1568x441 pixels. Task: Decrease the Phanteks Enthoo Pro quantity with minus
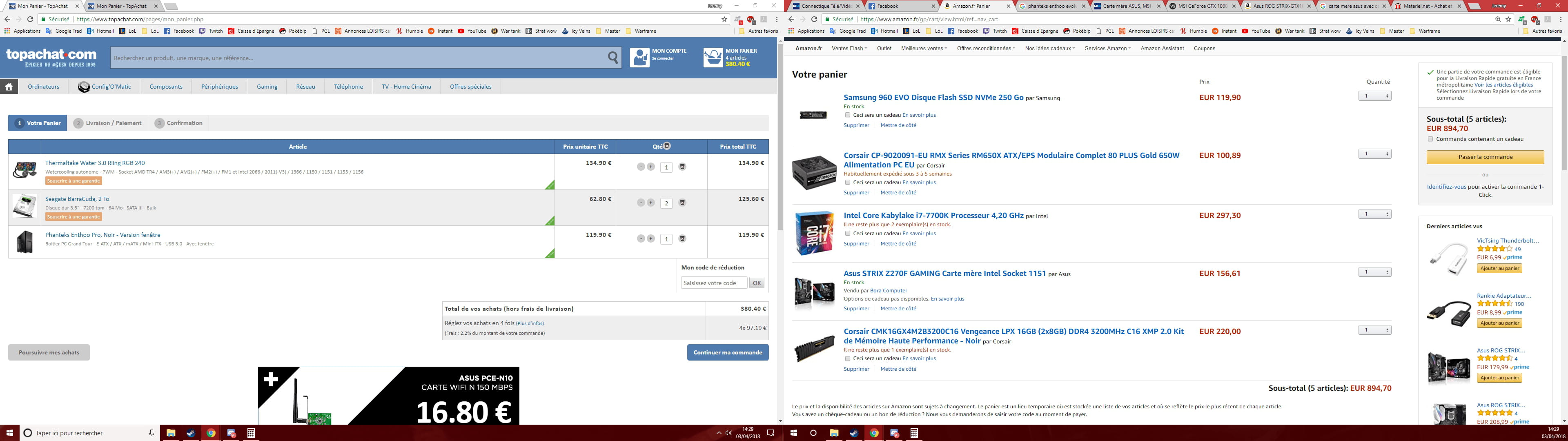[x=641, y=239]
